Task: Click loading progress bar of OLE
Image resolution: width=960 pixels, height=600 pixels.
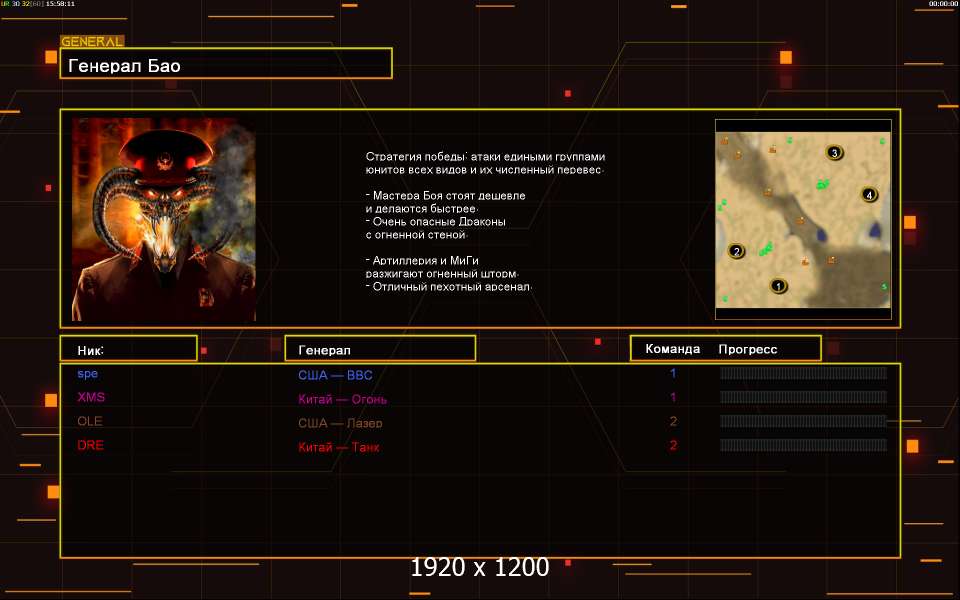Action: pos(803,421)
